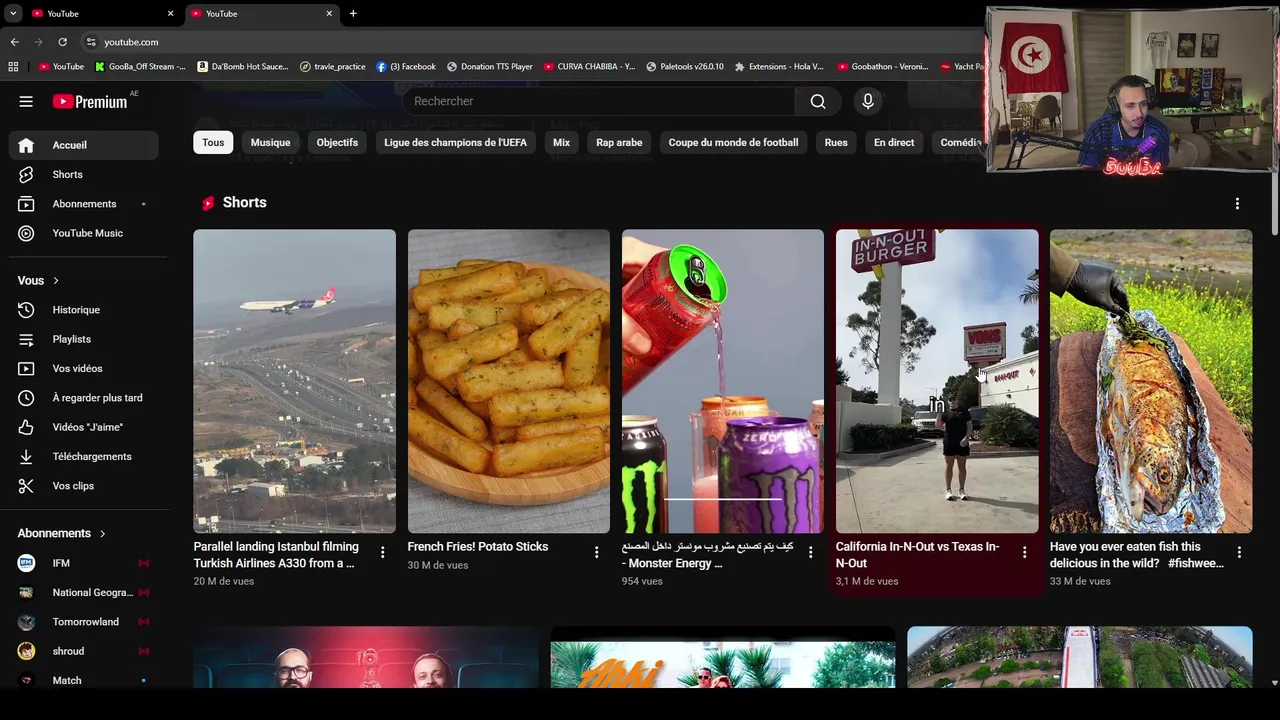The image size is (1280, 720).
Task: Play the In-N-Out Burger short thumbnail
Action: [937, 381]
